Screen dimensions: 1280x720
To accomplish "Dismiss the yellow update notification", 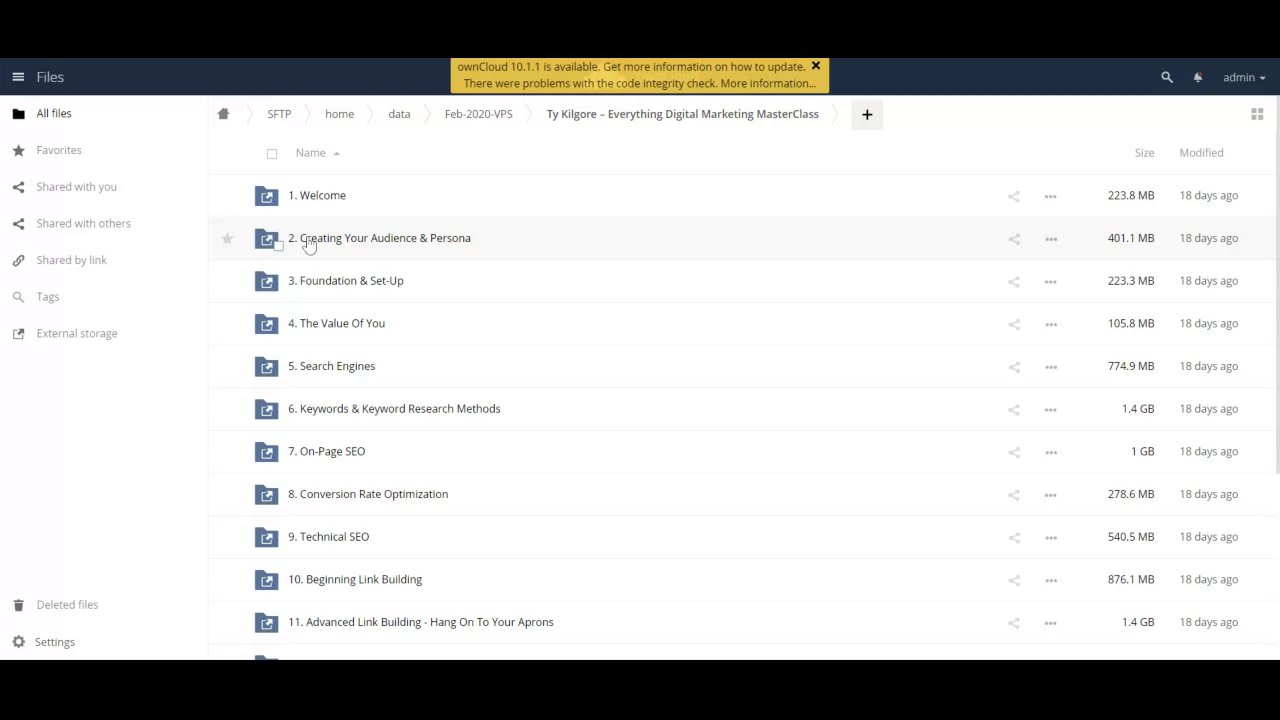I will [x=815, y=66].
